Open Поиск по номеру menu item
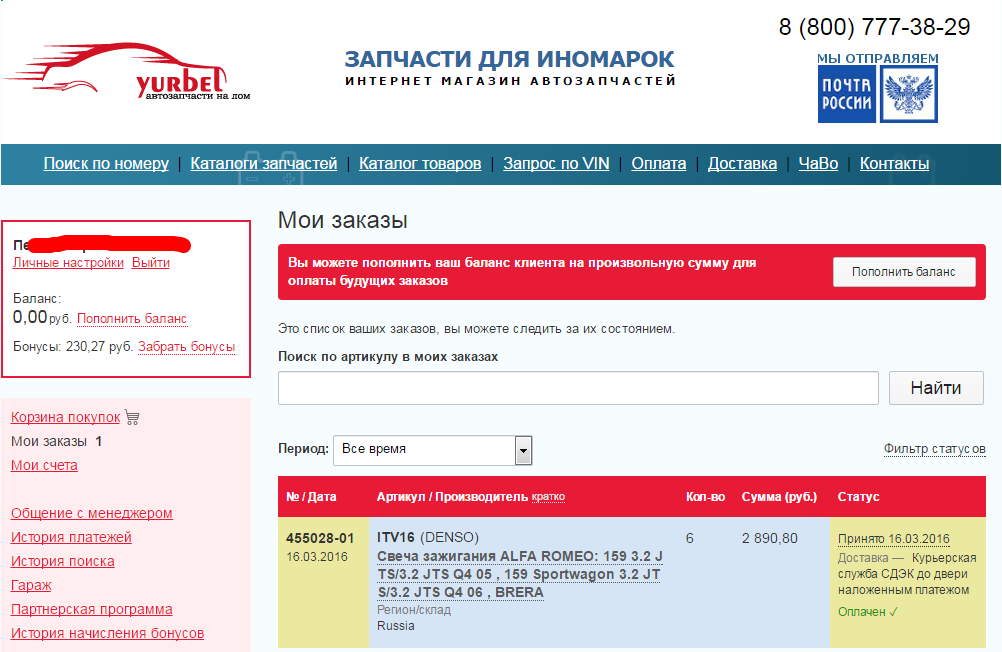The width and height of the screenshot is (1002, 652). tap(106, 163)
